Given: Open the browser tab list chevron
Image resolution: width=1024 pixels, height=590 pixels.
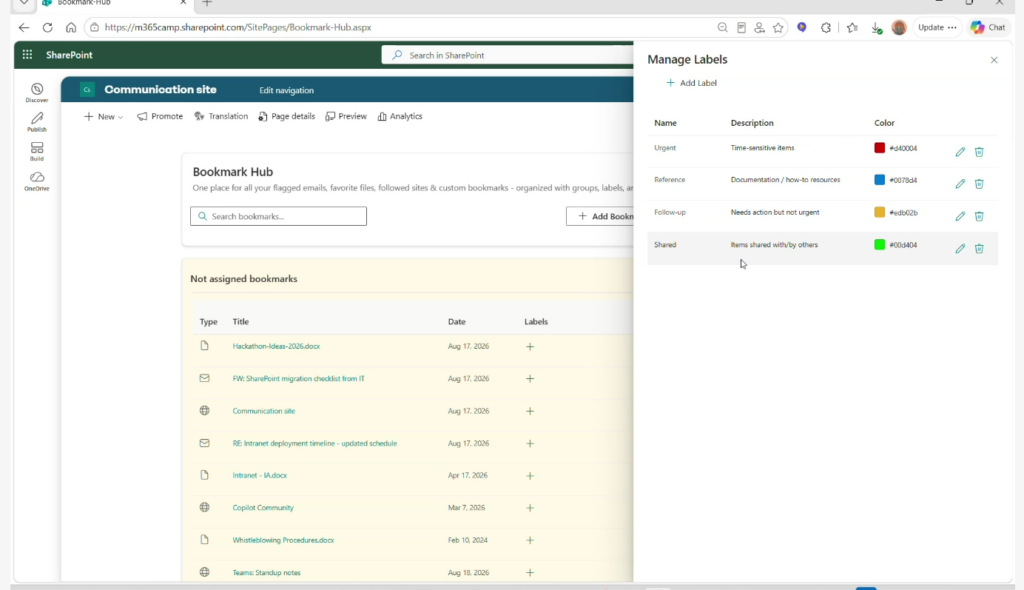Looking at the screenshot, I should 24,3.
